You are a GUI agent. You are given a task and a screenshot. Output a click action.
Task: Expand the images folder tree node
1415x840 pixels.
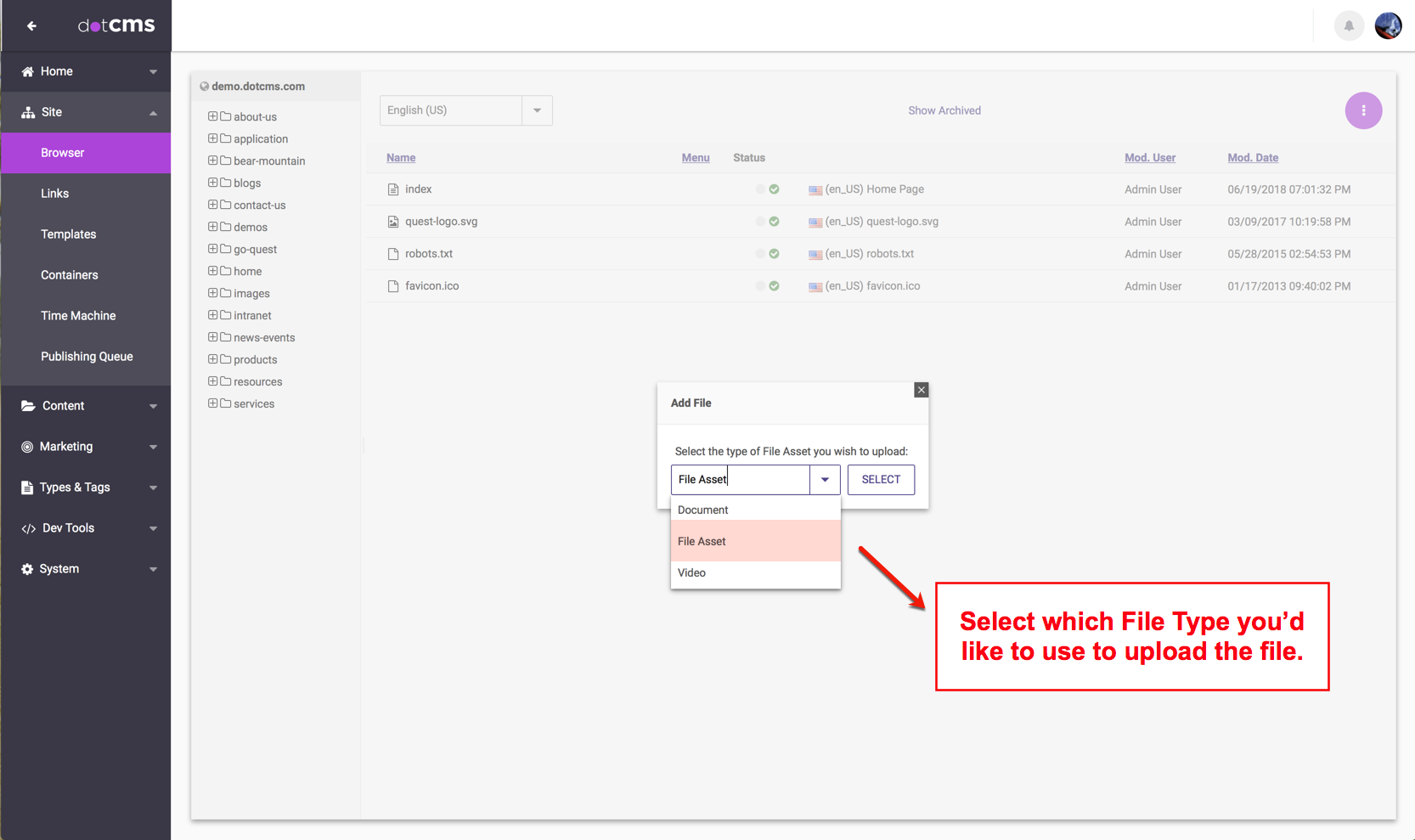click(213, 293)
